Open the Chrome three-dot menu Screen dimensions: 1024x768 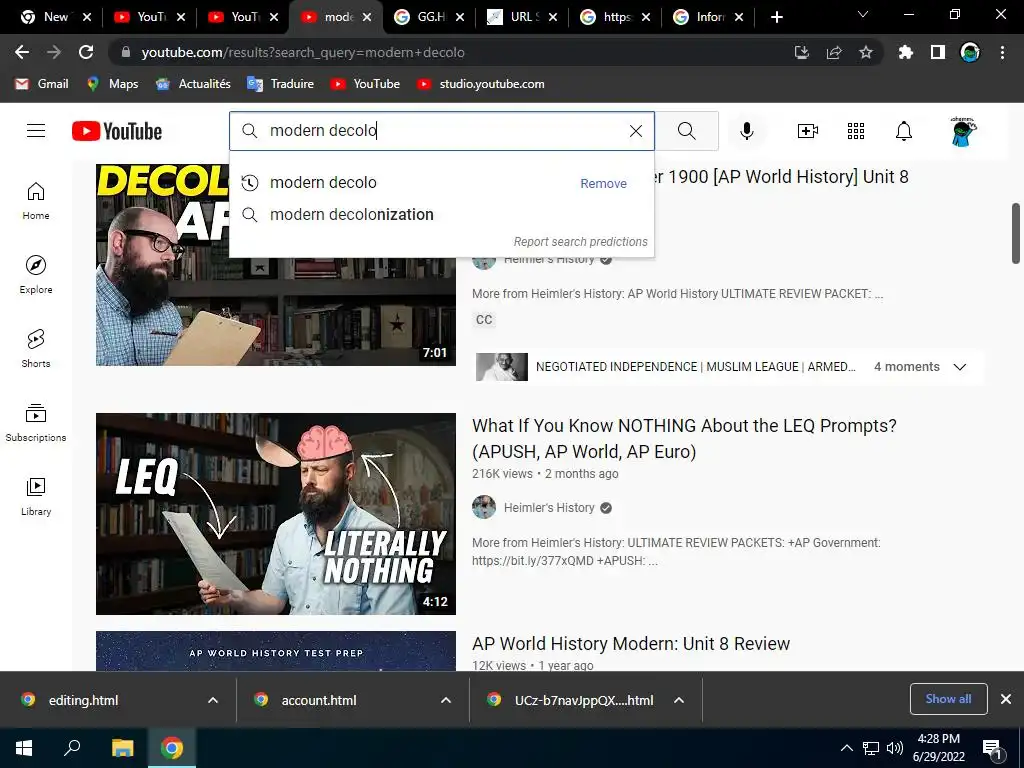coord(1002,52)
